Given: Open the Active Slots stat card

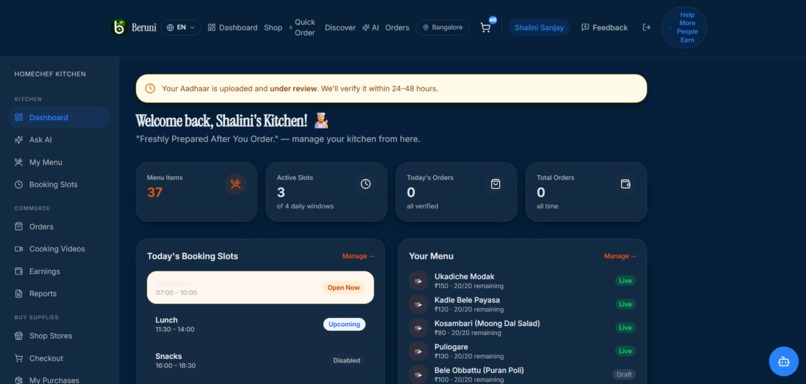Looking at the screenshot, I should coord(326,192).
